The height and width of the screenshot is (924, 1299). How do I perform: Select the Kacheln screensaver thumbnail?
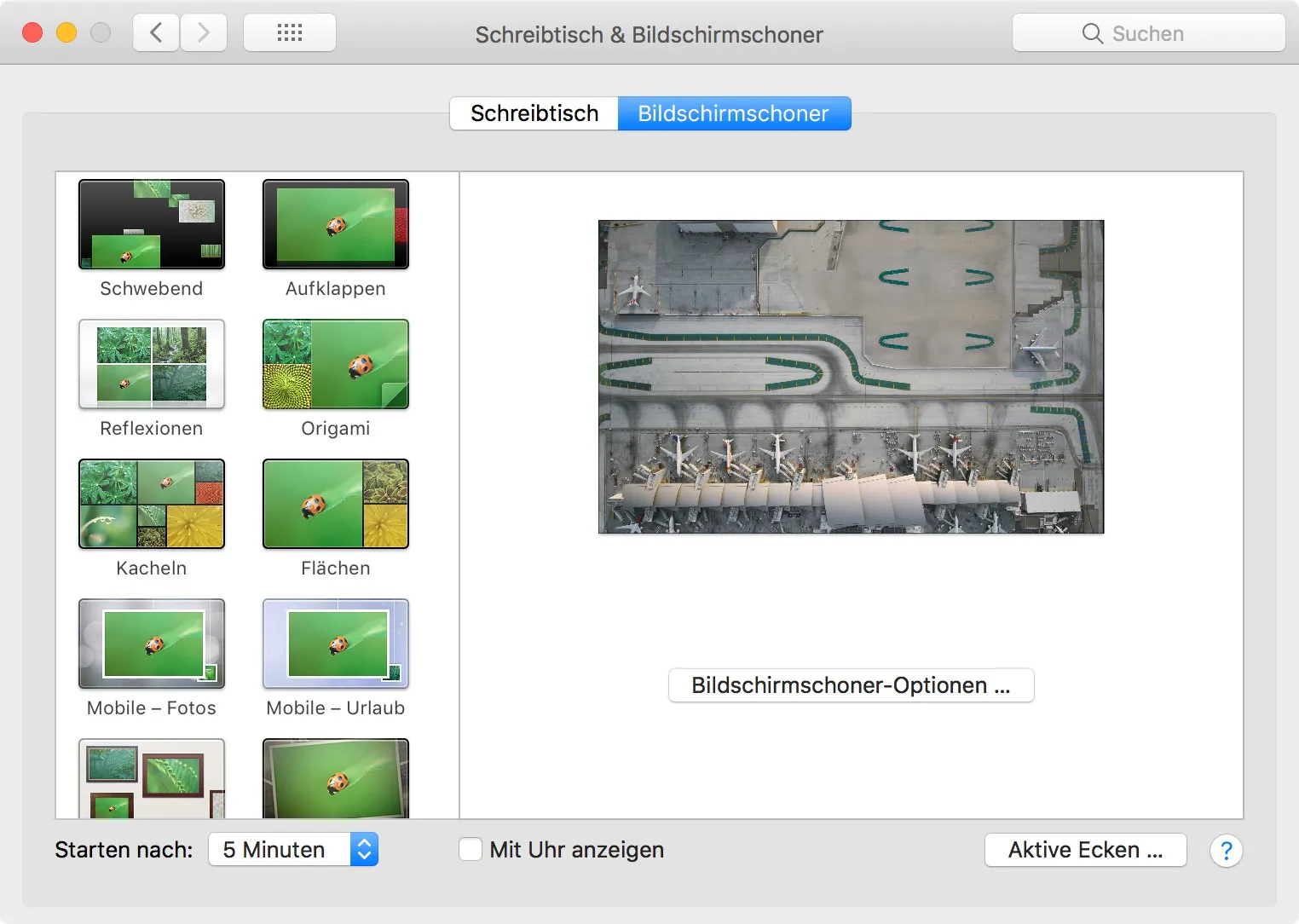[x=152, y=504]
